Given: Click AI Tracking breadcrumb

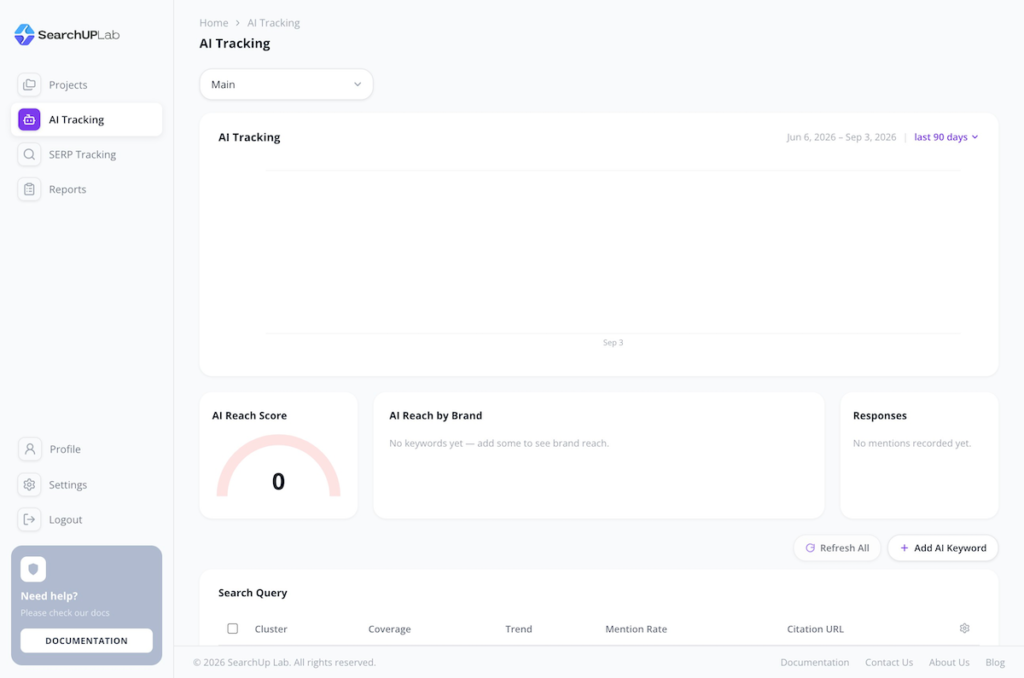Looking at the screenshot, I should pos(273,23).
